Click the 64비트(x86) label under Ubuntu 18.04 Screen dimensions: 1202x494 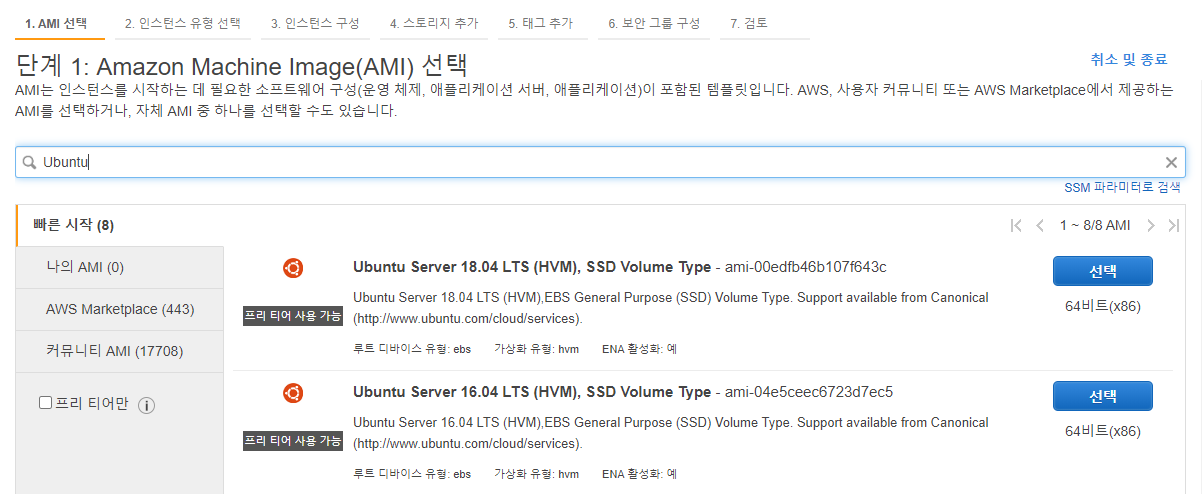point(1103,306)
